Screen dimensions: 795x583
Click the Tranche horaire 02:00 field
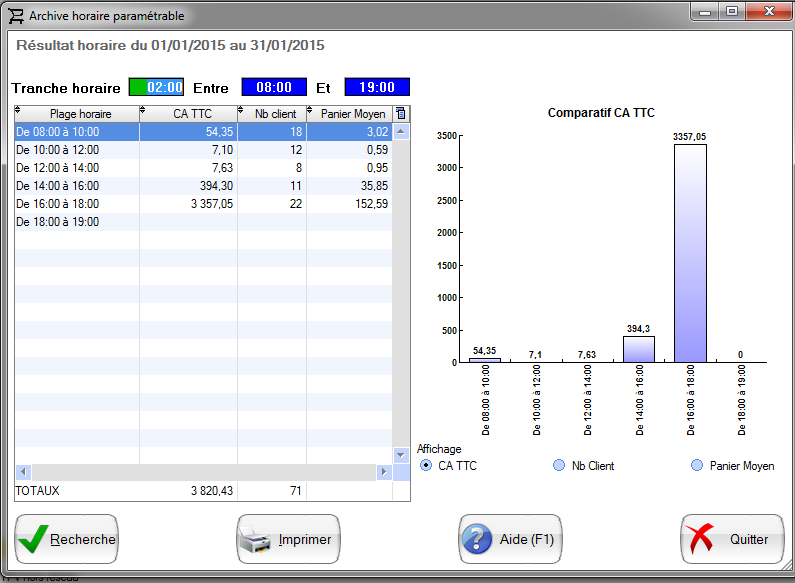click(156, 88)
